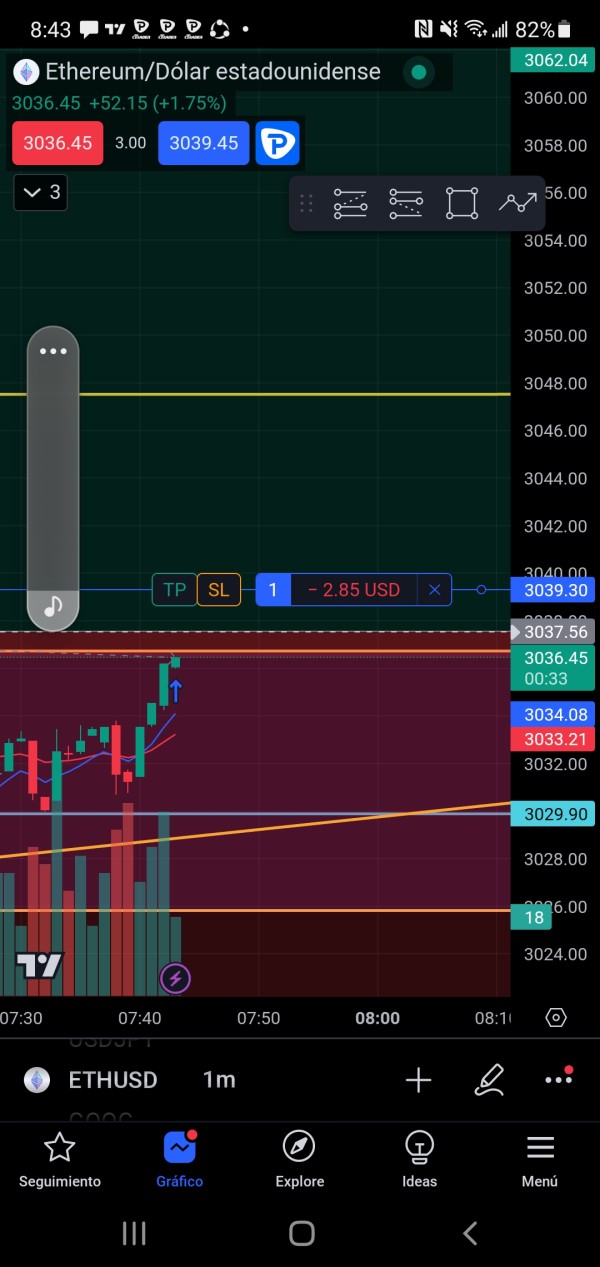Open the Explore tab

pos(299,1160)
